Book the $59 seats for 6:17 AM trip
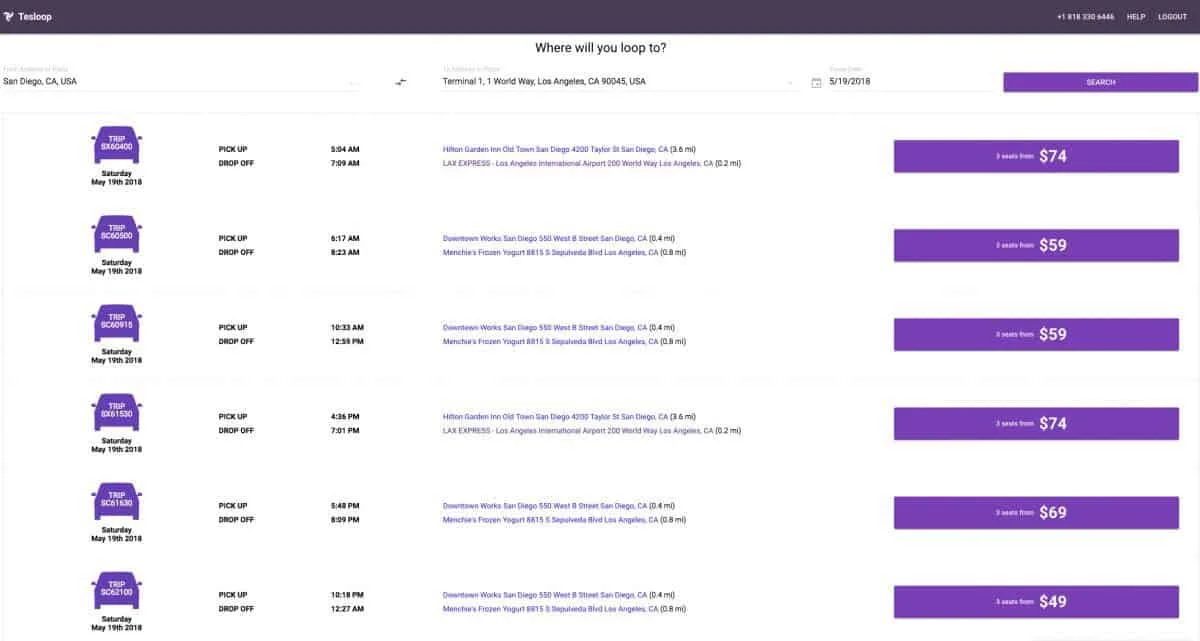The image size is (1200, 641). tap(1036, 245)
